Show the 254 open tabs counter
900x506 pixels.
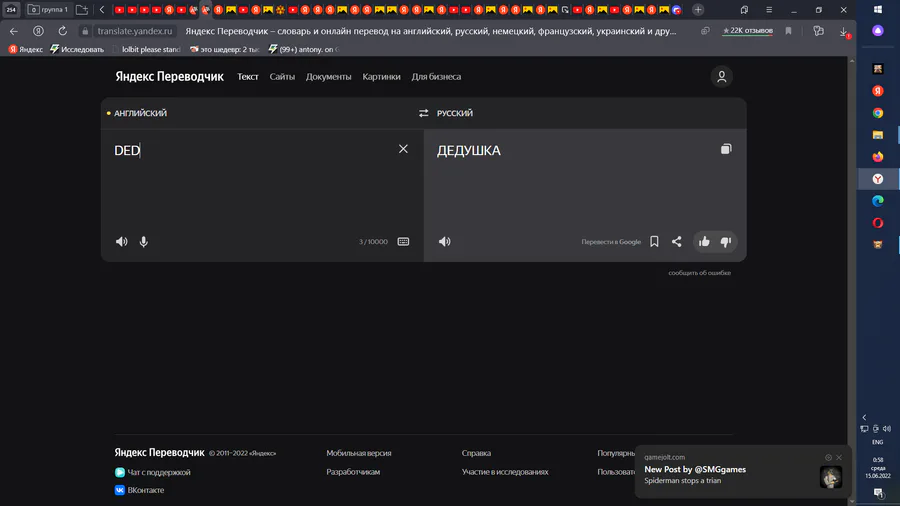click(11, 10)
